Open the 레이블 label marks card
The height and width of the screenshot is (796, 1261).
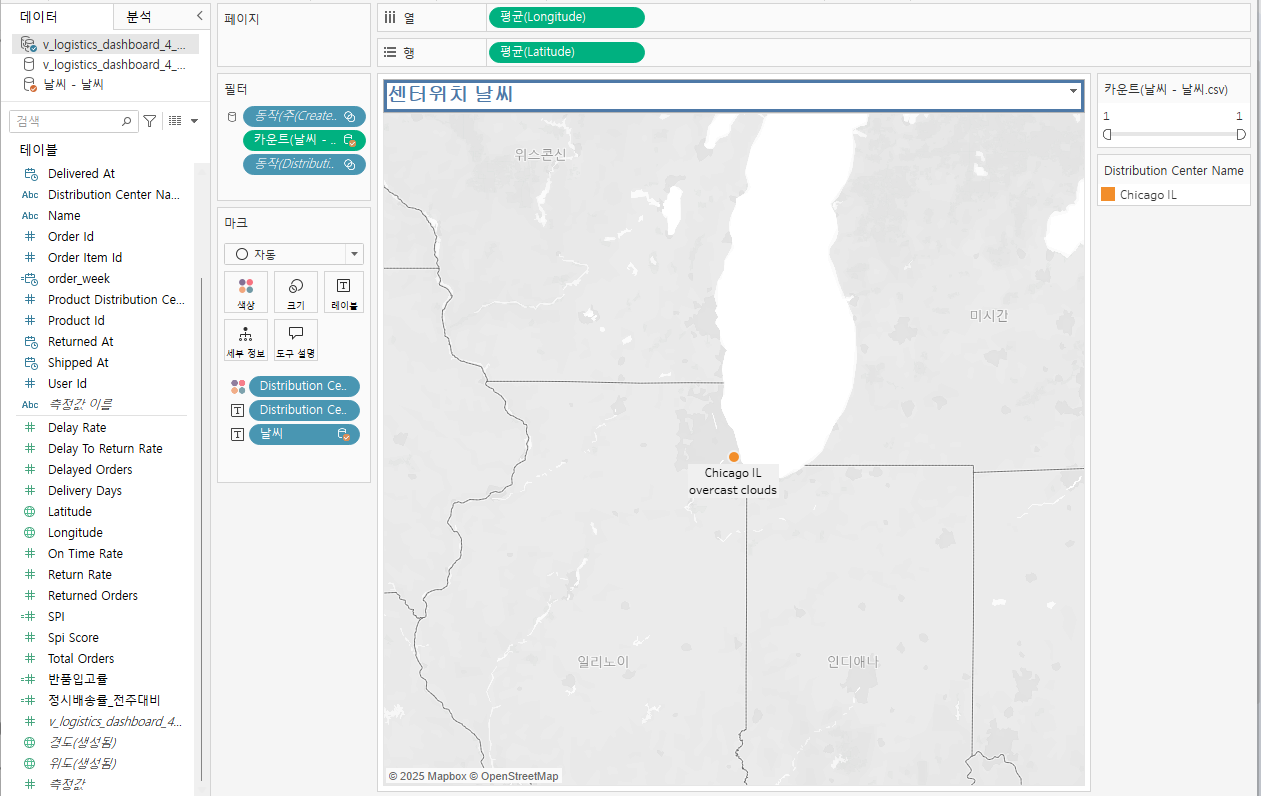(344, 292)
